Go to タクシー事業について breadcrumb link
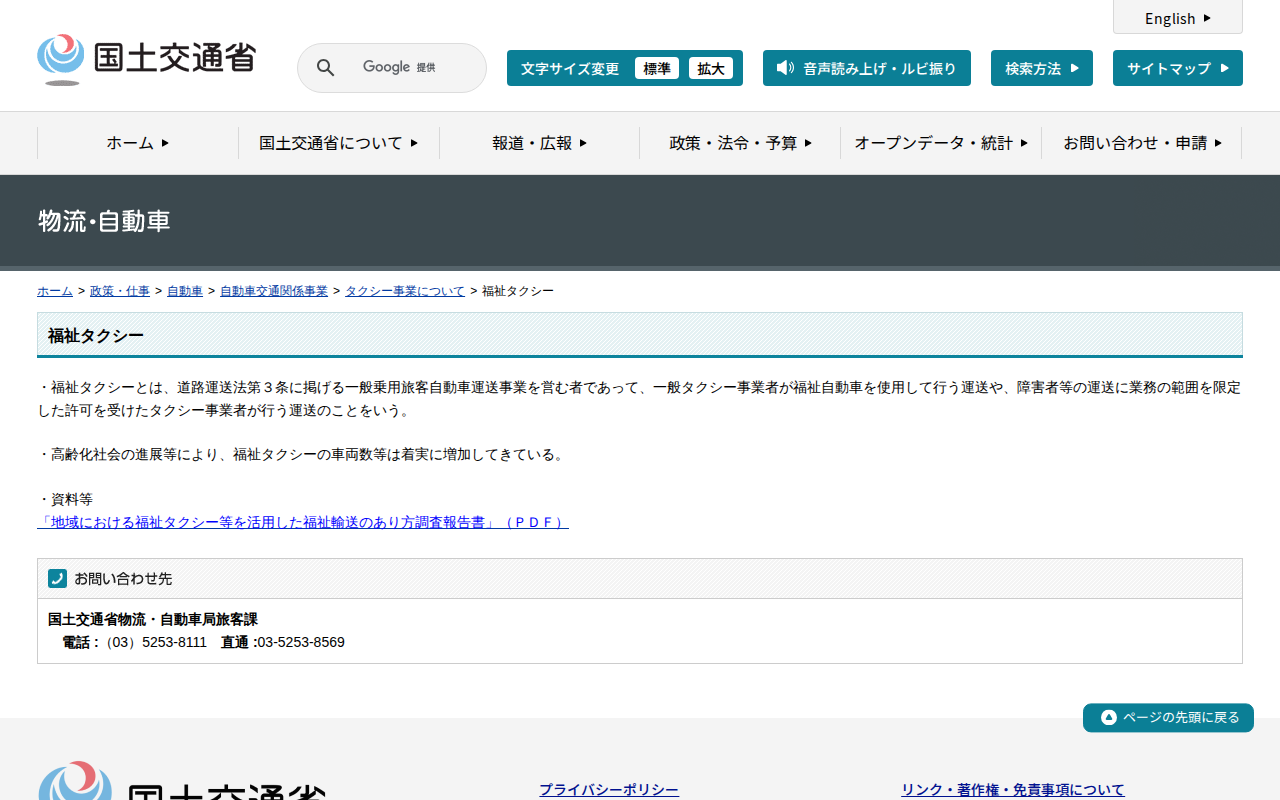 [x=405, y=291]
